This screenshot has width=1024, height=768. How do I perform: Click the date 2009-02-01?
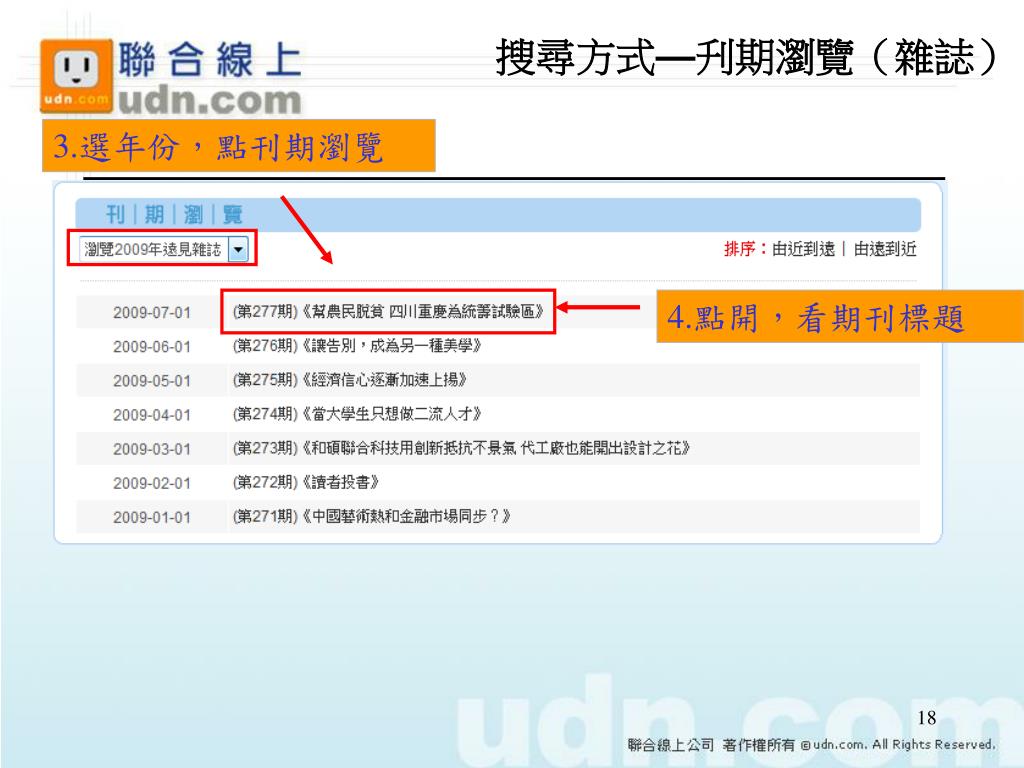[x=152, y=483]
